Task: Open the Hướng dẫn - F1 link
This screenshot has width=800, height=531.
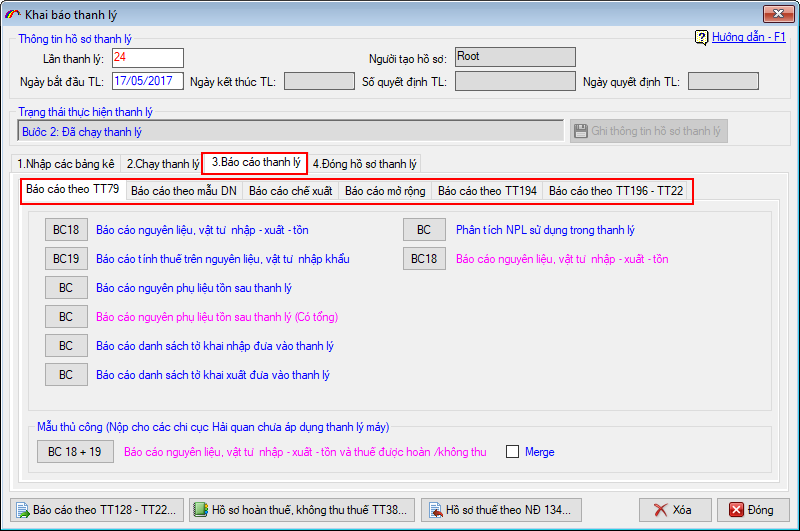Action: point(748,37)
